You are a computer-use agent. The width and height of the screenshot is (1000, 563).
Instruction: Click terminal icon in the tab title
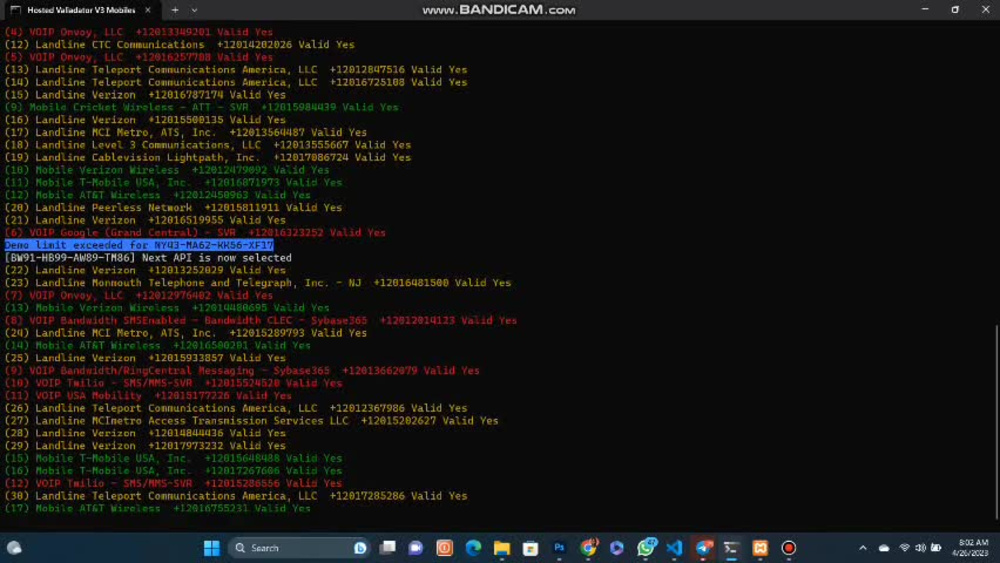coord(16,10)
